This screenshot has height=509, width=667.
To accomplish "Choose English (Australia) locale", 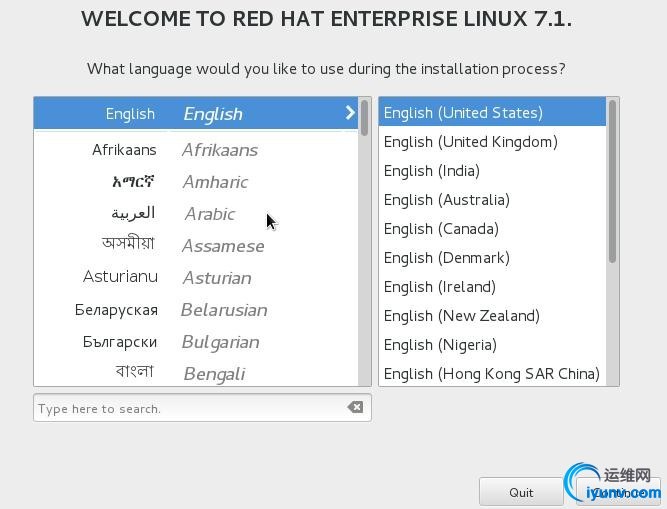I will [492, 199].
